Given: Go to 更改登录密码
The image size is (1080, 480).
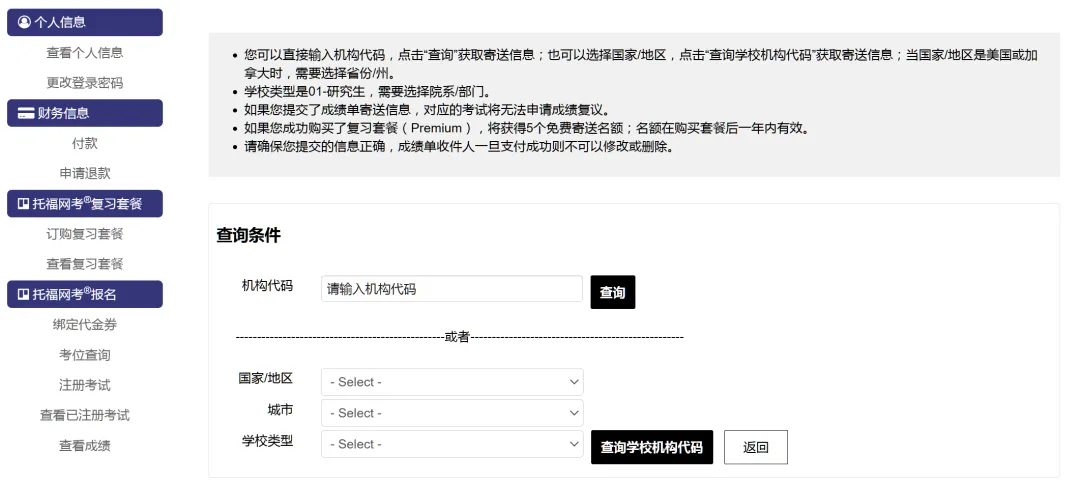Looking at the screenshot, I should coord(85,83).
